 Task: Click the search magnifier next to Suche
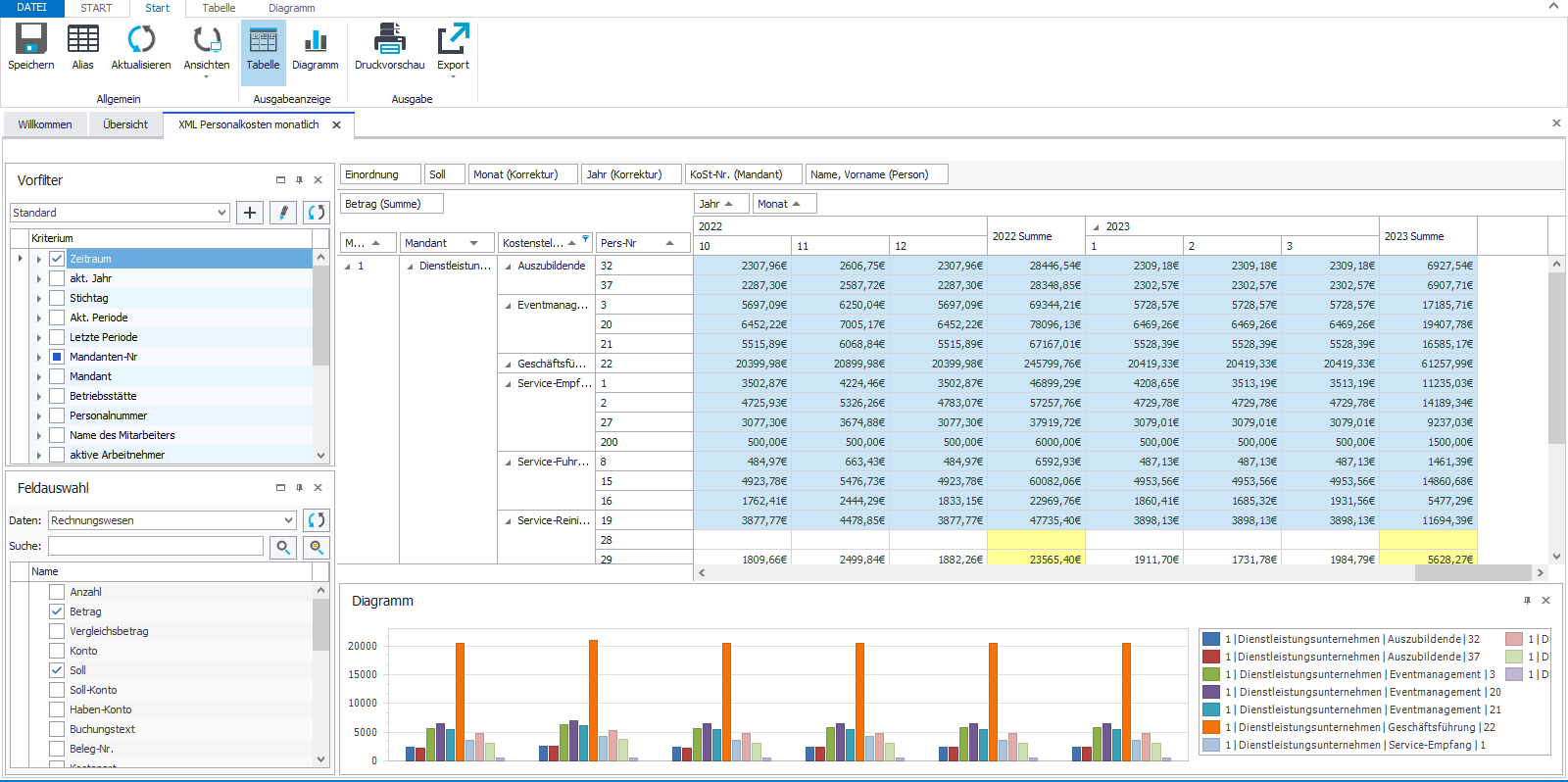tap(283, 547)
